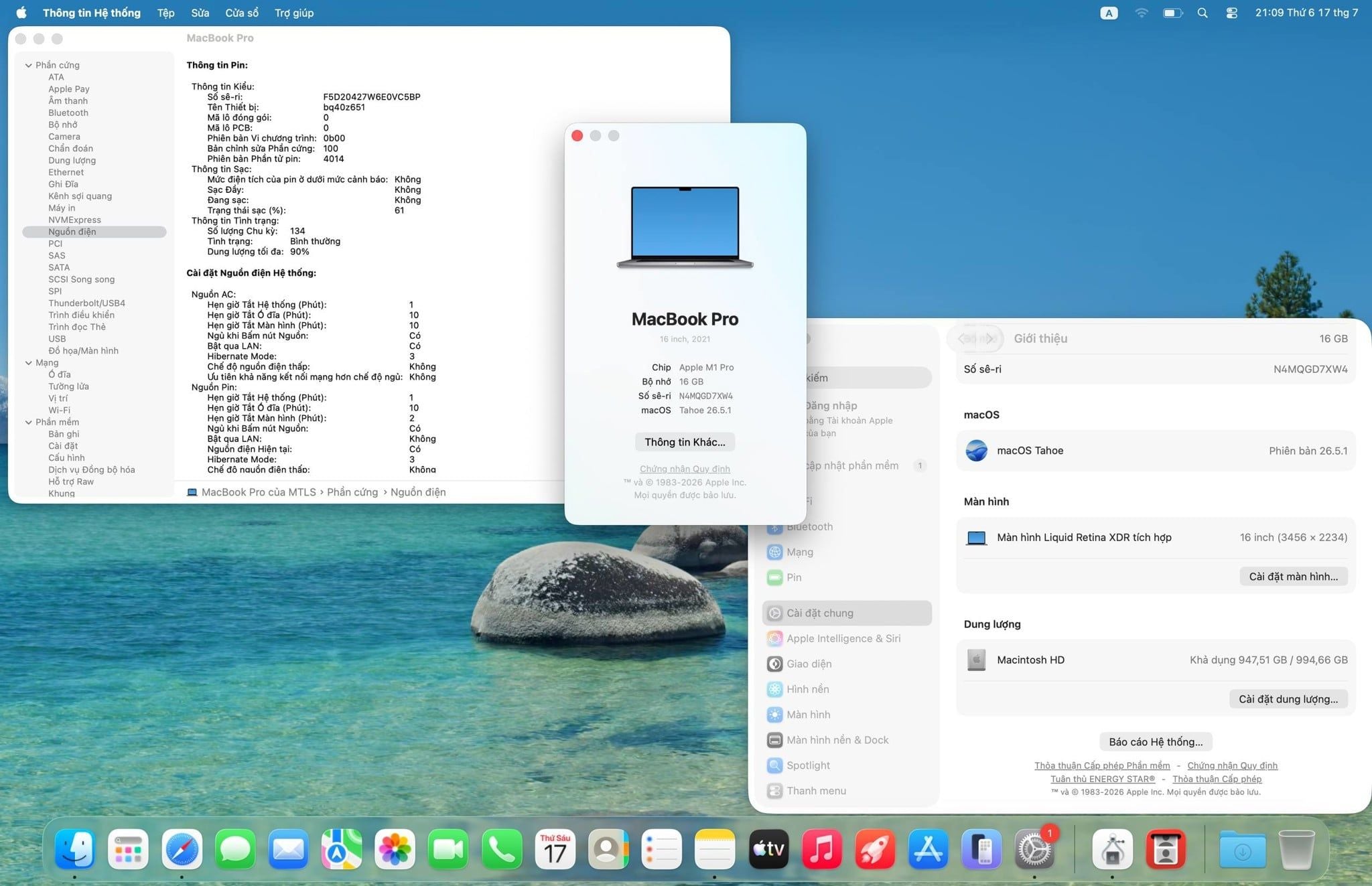Open the Phone app in the Dock
The height and width of the screenshot is (886, 1372).
tap(502, 849)
